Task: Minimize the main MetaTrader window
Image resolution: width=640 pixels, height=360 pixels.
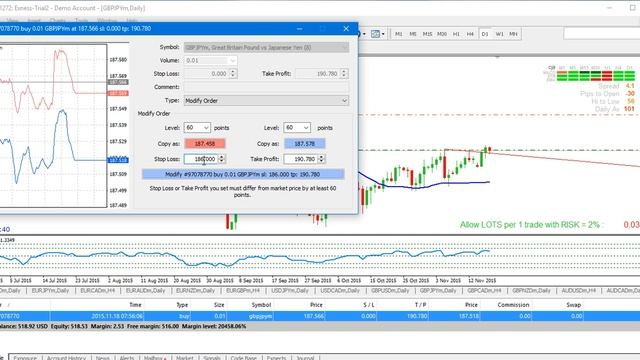Action: click(609, 8)
